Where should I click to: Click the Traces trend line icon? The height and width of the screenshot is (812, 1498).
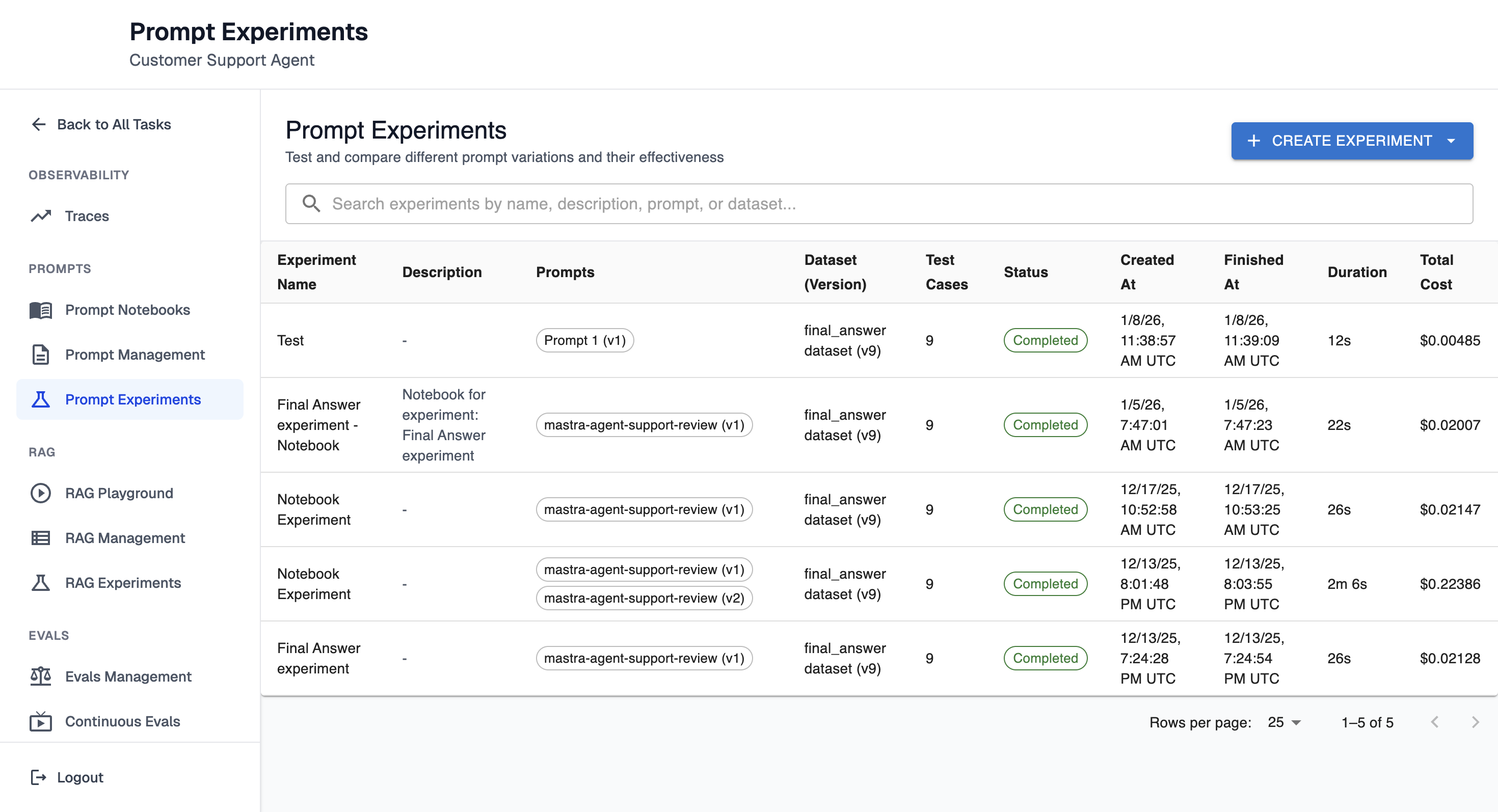pos(41,216)
